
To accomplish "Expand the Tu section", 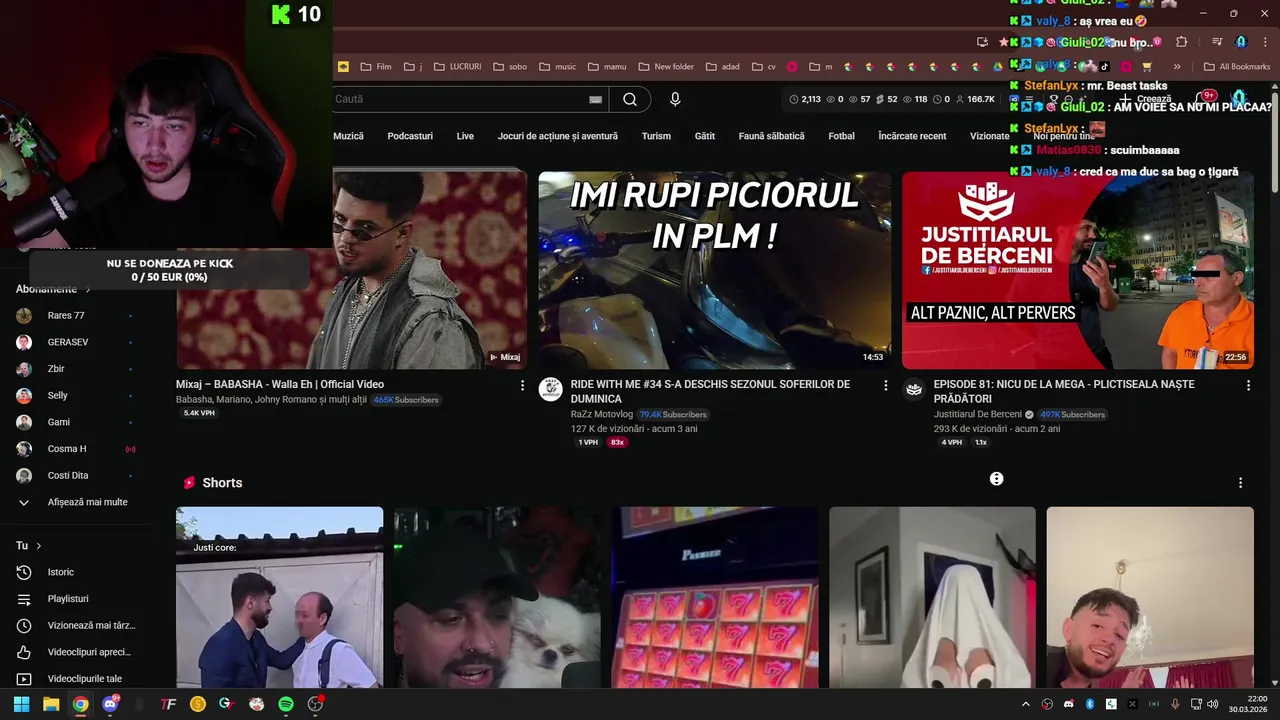I will 29,546.
